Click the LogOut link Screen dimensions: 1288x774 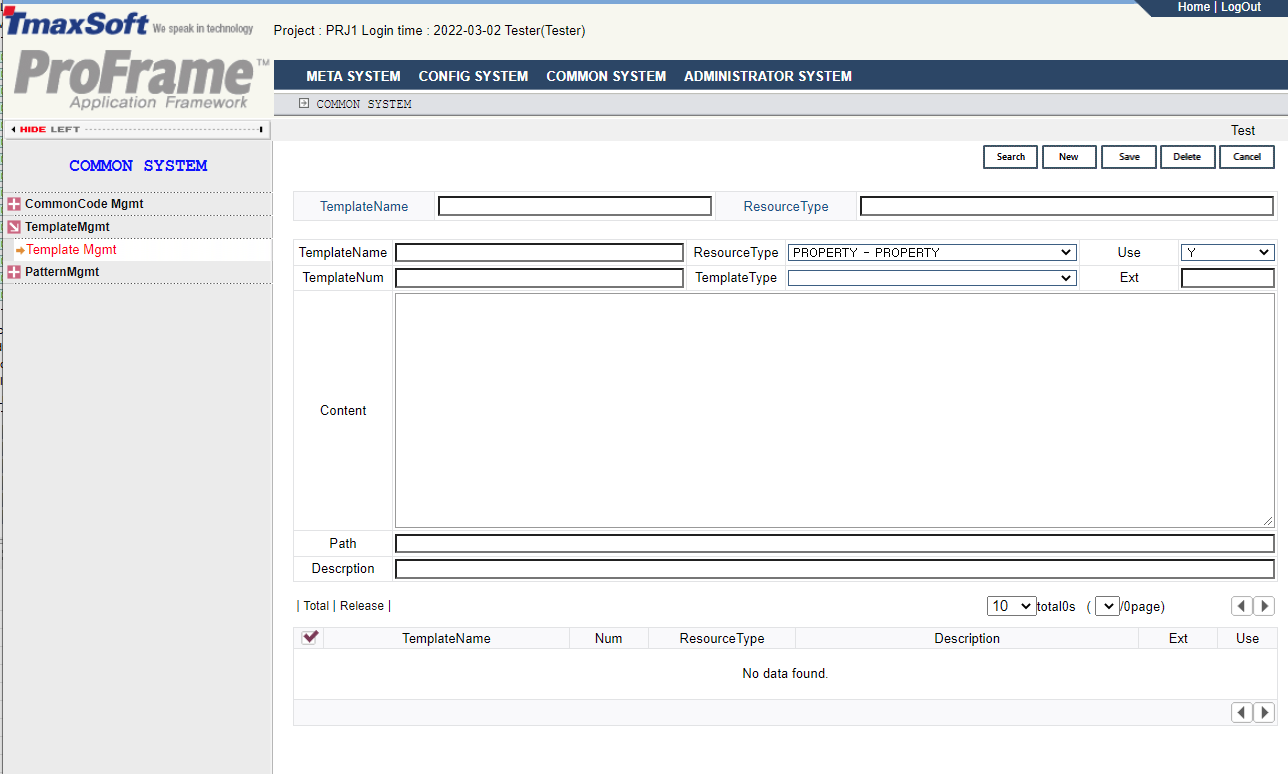coord(1241,7)
